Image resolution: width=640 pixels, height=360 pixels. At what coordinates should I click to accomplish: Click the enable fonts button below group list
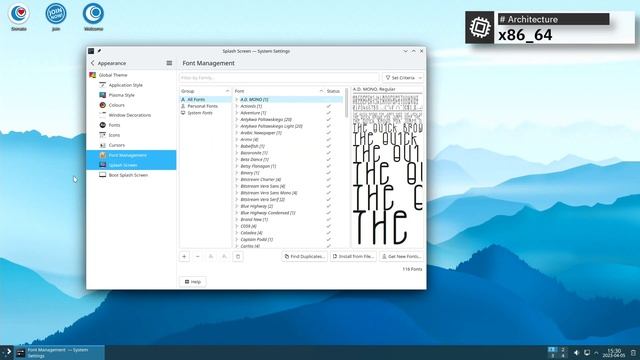(211, 256)
